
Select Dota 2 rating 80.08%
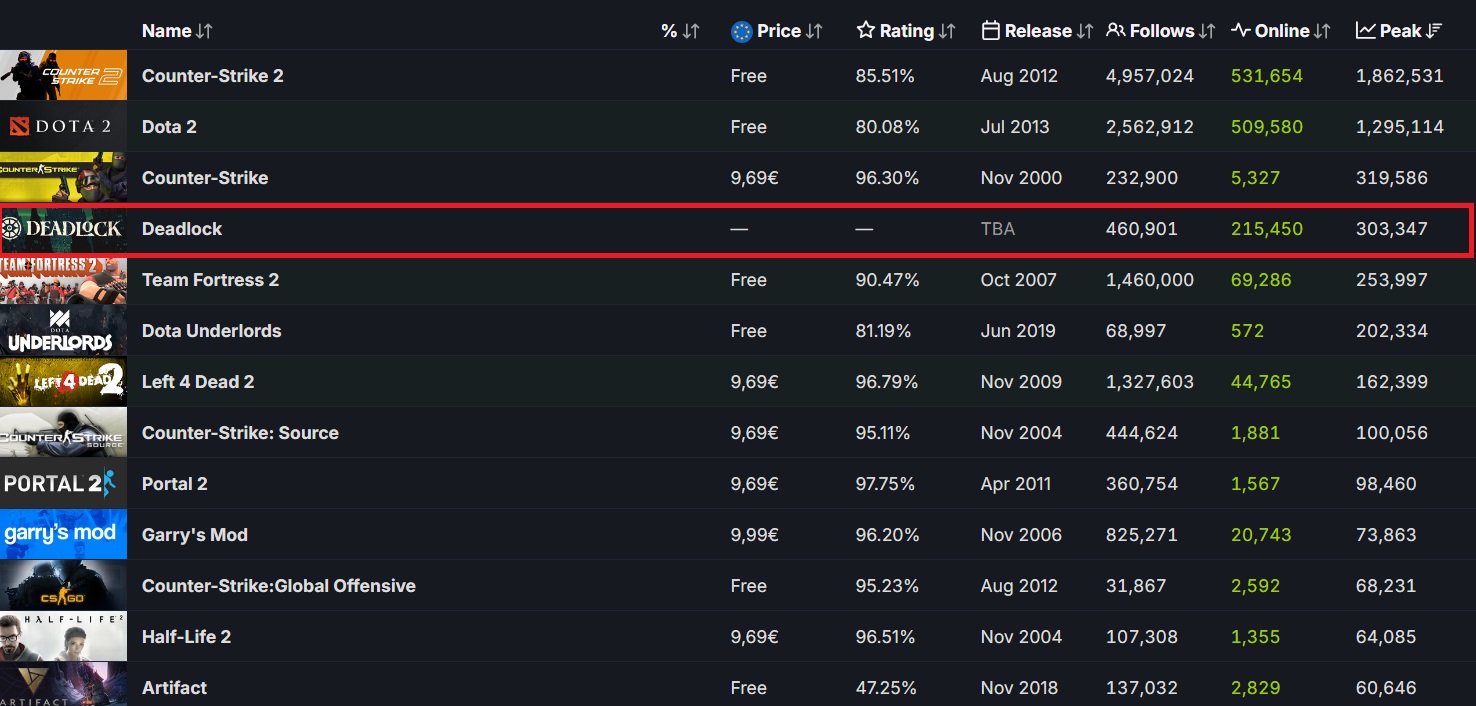coord(887,127)
